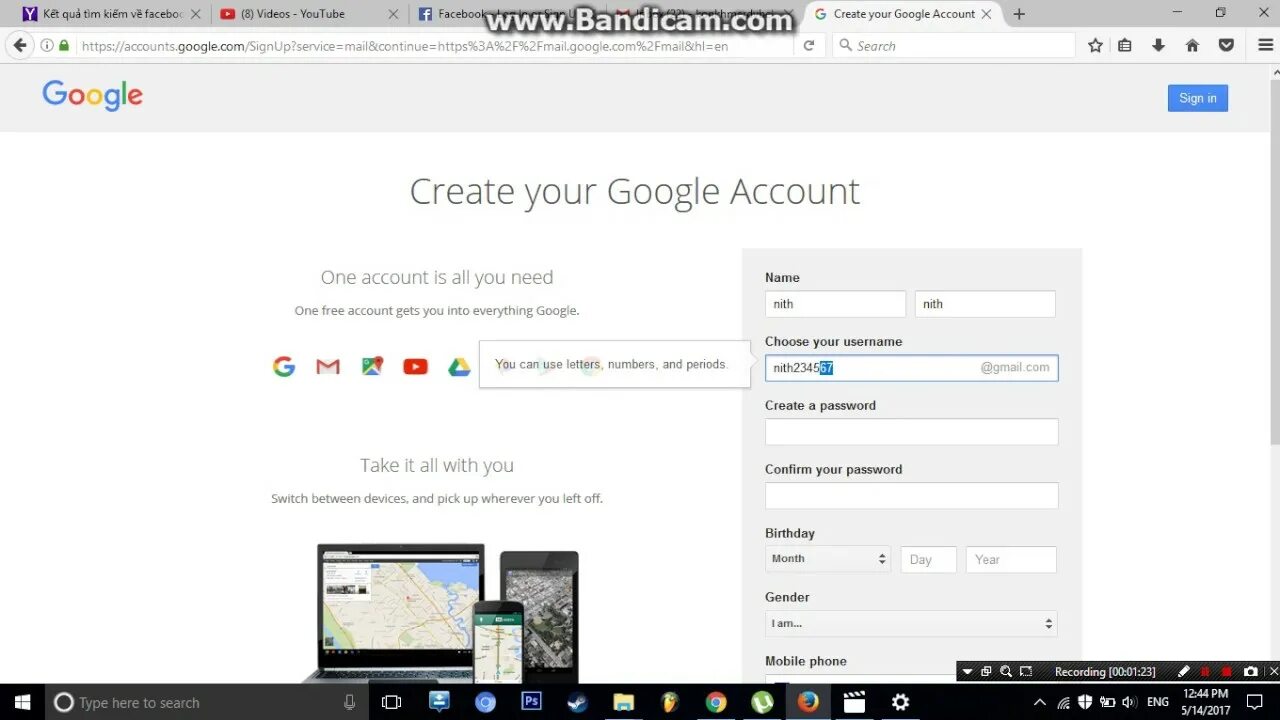Reload the page using the refresh icon
Image resolution: width=1280 pixels, height=720 pixels.
(x=809, y=45)
